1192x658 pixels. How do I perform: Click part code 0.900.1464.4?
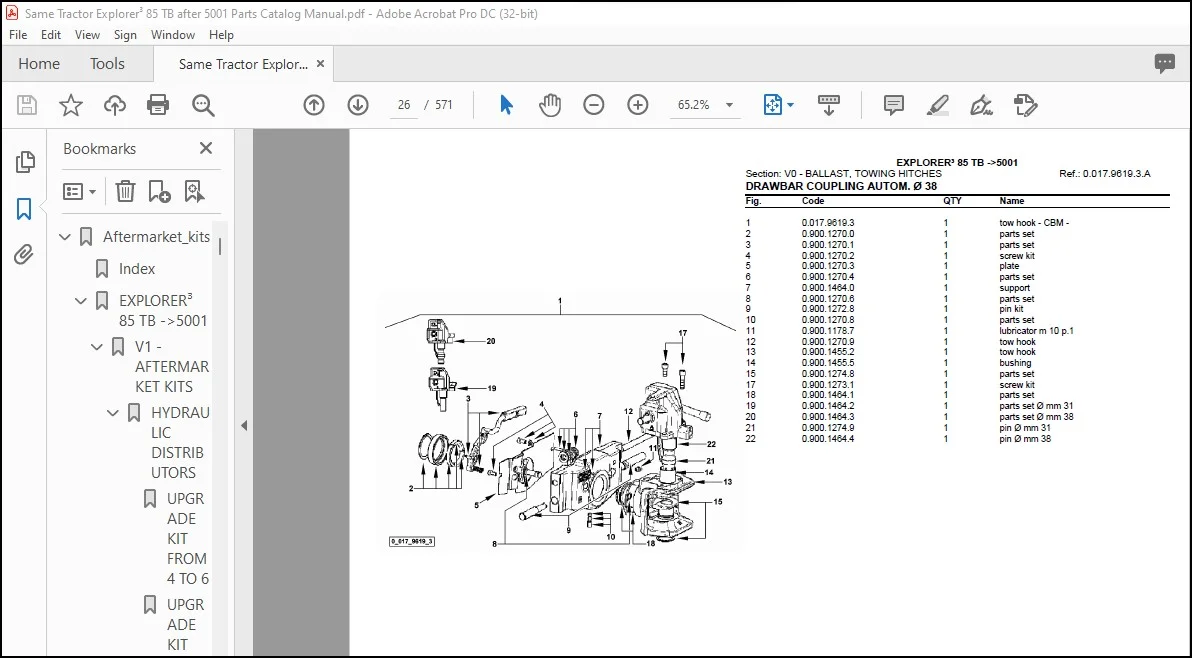pyautogui.click(x=828, y=438)
